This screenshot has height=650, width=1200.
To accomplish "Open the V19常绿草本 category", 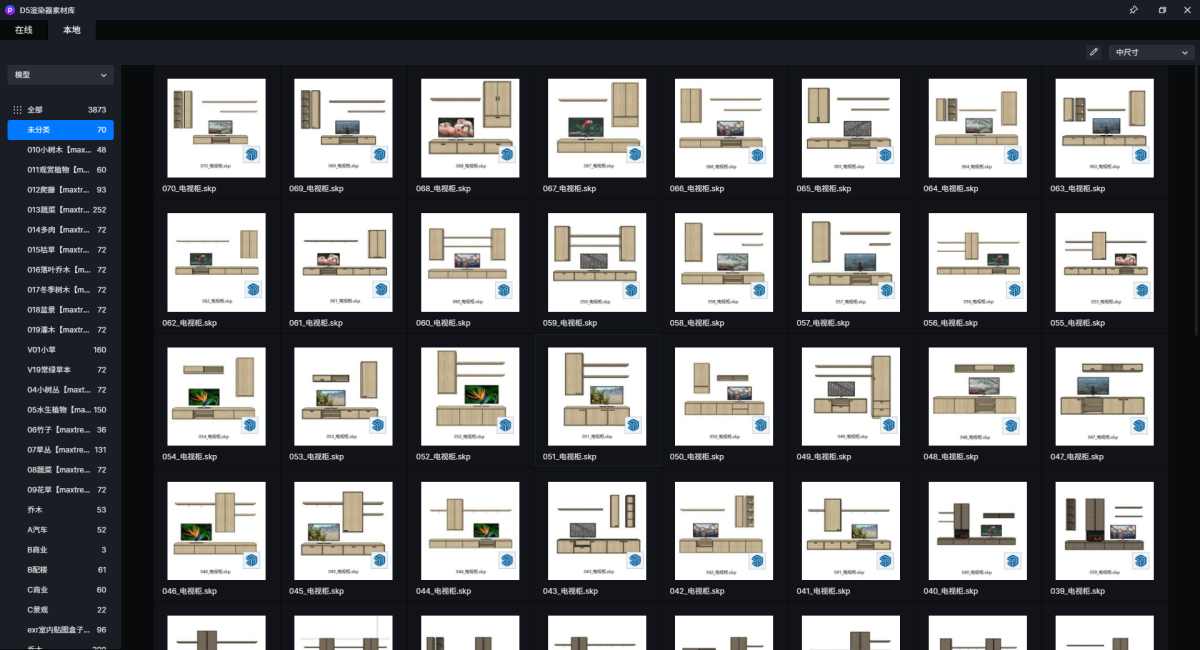I will point(60,370).
